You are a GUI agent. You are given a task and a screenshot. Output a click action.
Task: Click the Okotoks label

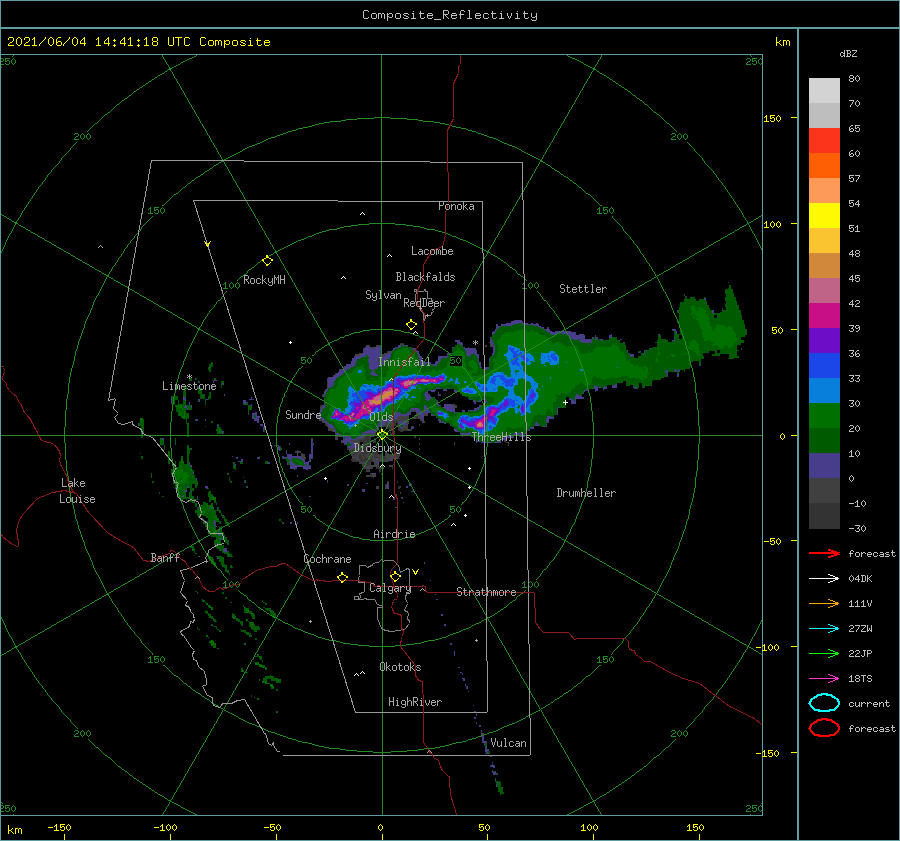point(400,667)
